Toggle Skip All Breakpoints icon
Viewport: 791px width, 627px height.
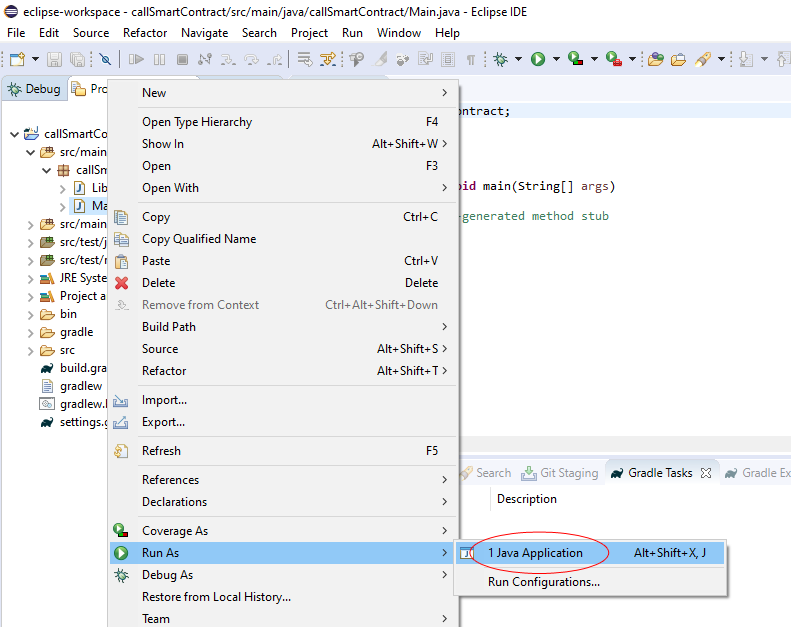105,59
